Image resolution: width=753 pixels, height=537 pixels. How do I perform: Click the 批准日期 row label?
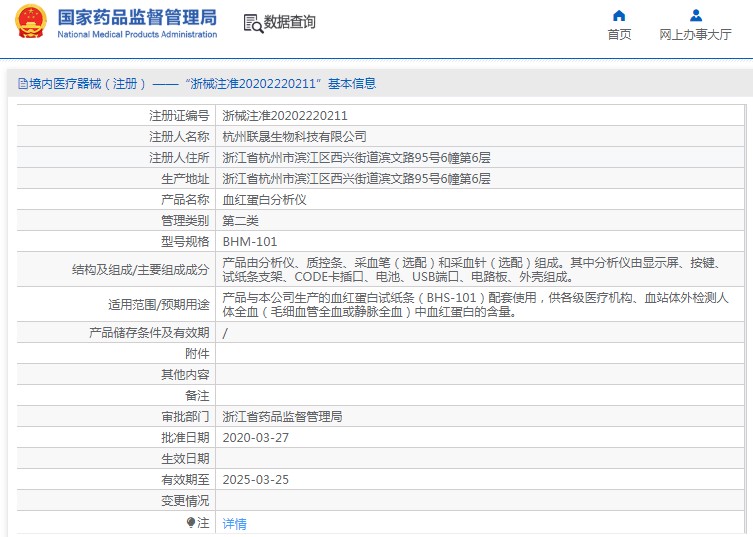[185, 438]
